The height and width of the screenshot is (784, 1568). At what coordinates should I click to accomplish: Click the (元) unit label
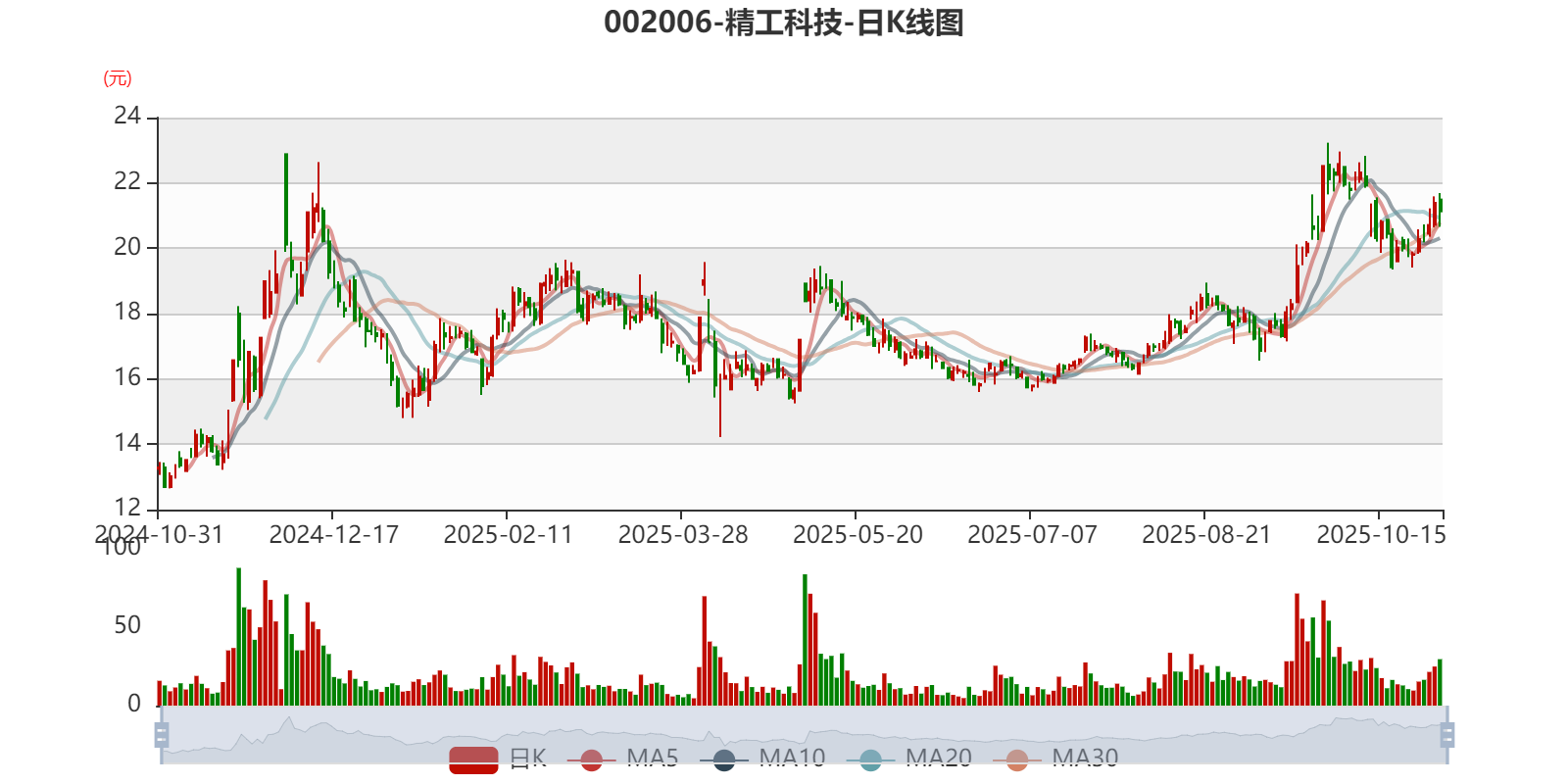118,78
